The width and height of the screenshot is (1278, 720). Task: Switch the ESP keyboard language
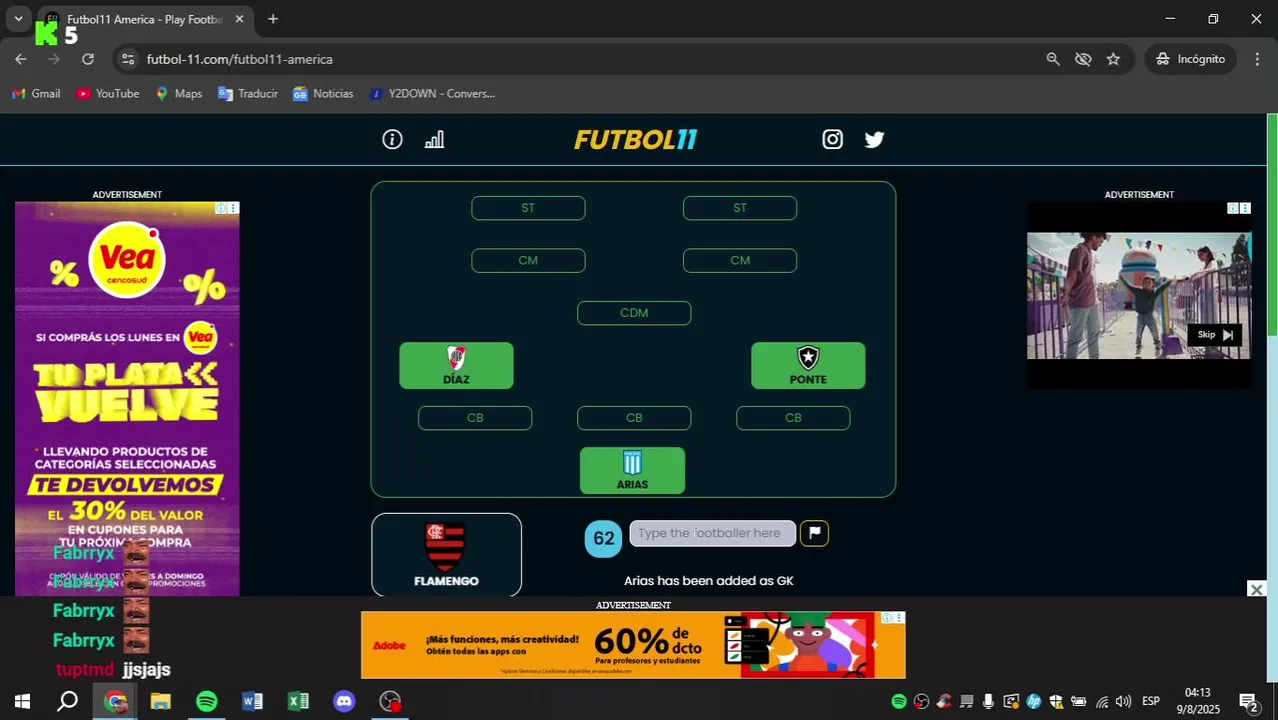click(x=1151, y=702)
